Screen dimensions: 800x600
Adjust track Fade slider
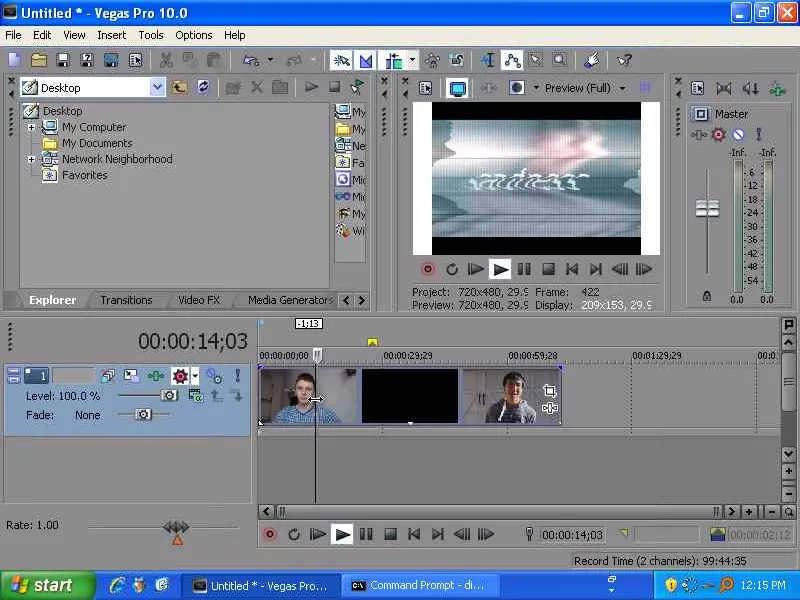143,414
